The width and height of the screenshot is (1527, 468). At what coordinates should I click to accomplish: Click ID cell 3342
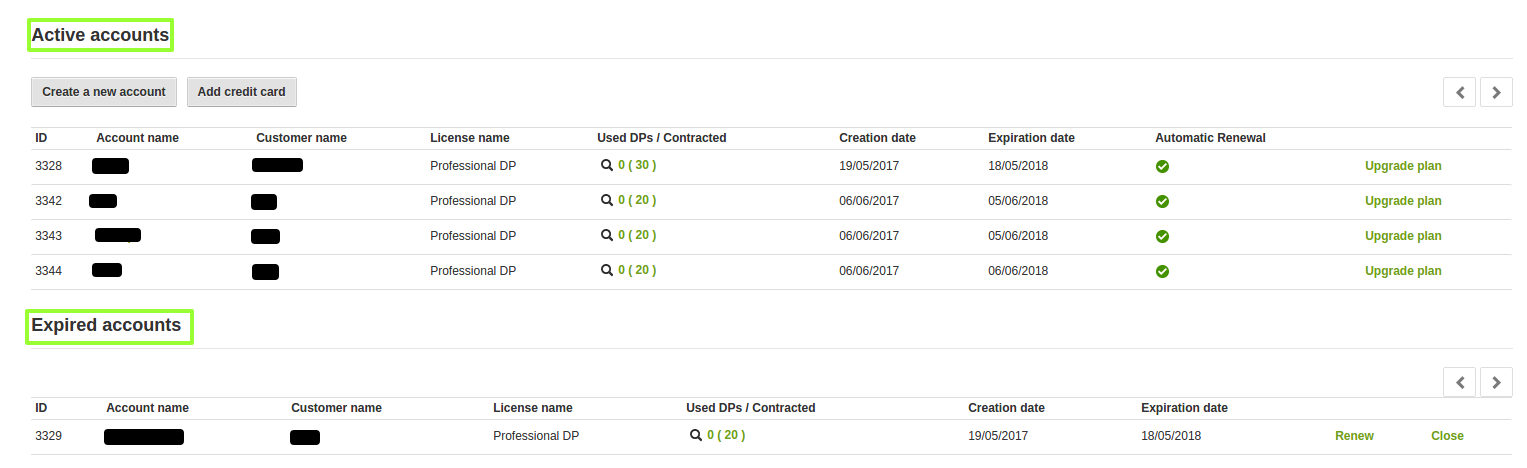tap(48, 201)
